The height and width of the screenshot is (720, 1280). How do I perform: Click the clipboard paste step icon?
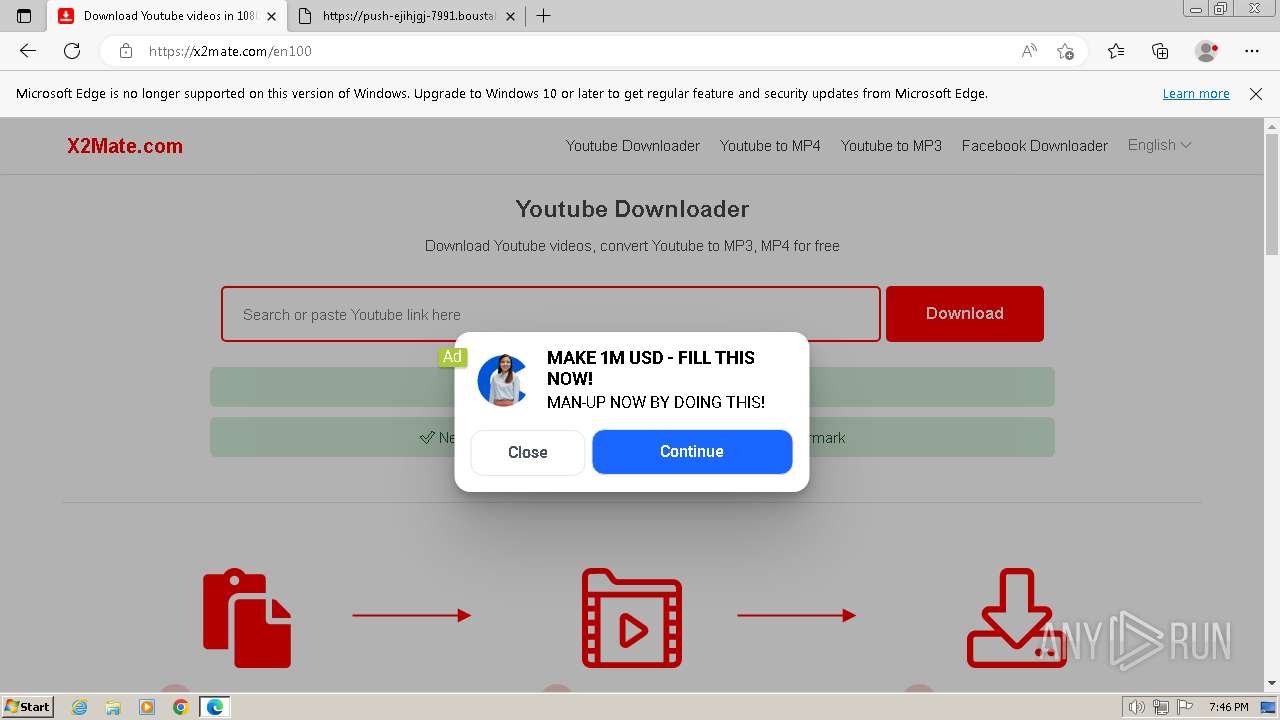pyautogui.click(x=247, y=618)
